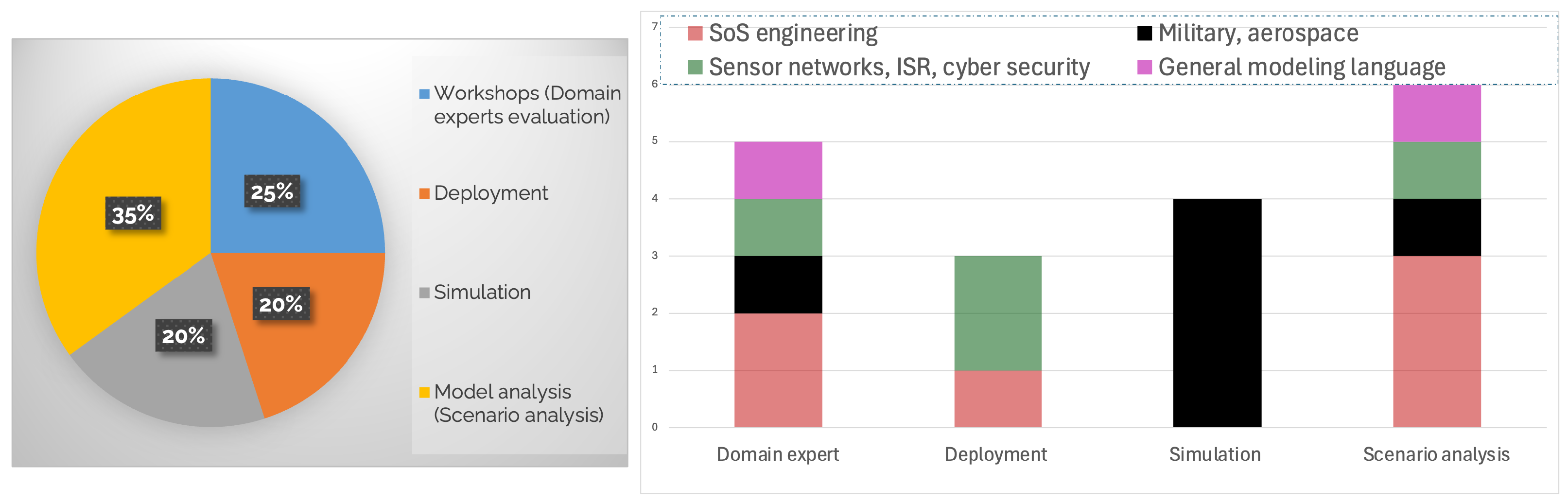Image resolution: width=1568 pixels, height=504 pixels.
Task: Select the black Simulation bar
Action: point(1217,313)
